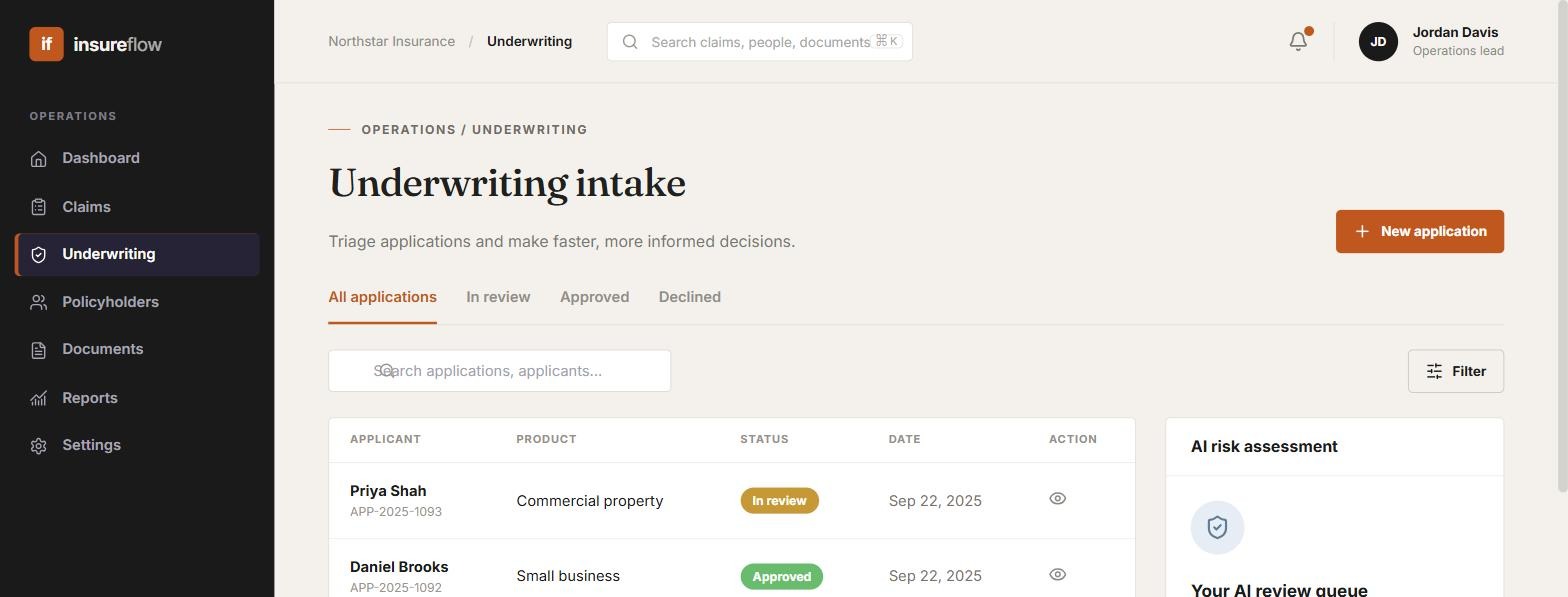Viewport: 1568px width, 597px height.
Task: Click the insureflow logo icon
Action: (46, 44)
